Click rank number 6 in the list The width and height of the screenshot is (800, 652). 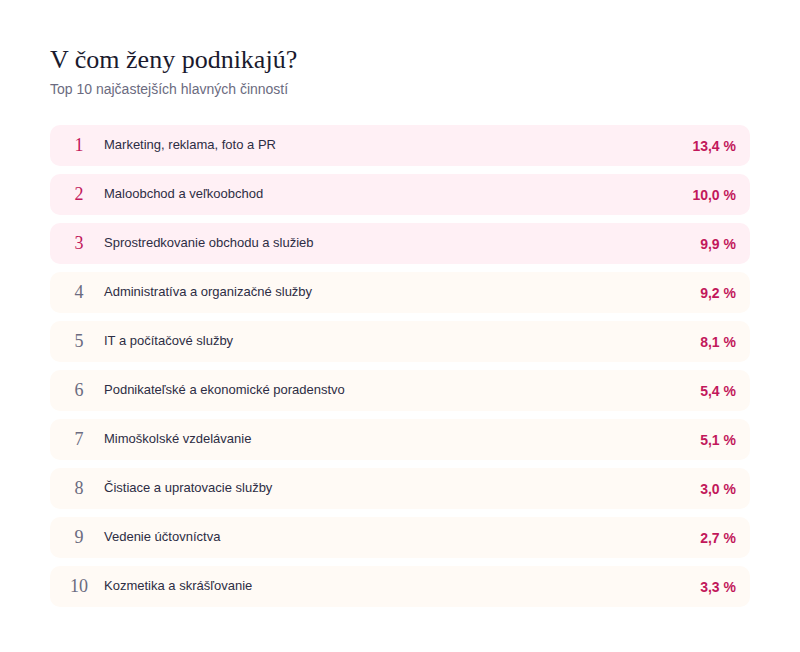79,390
